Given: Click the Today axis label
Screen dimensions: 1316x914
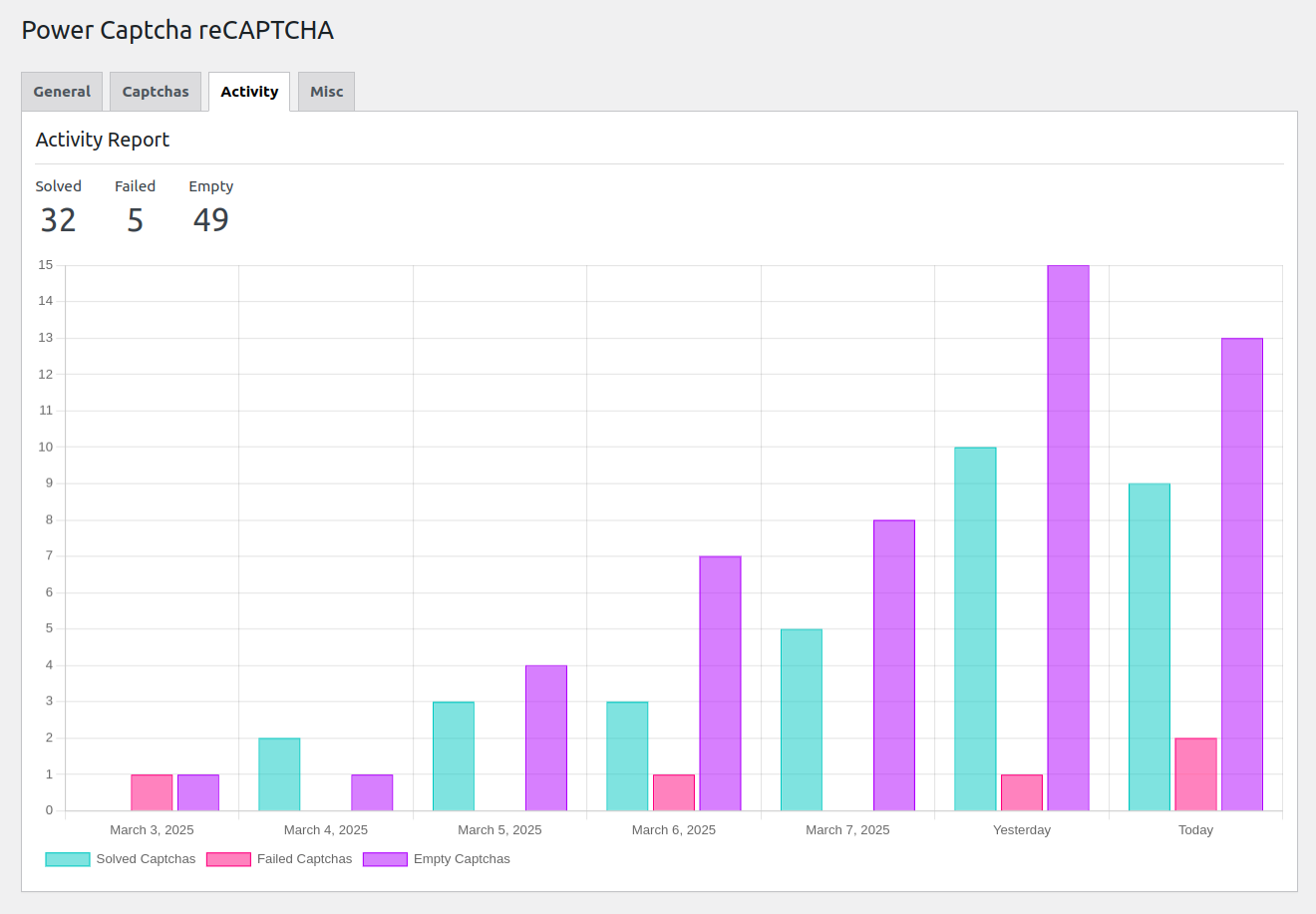Looking at the screenshot, I should point(1195,830).
